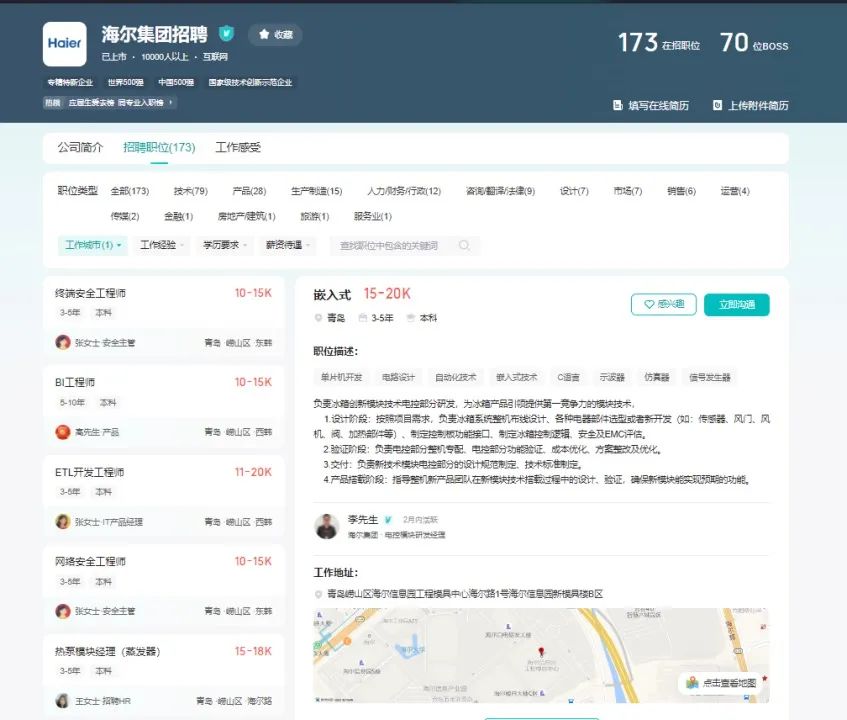The width and height of the screenshot is (847, 720).
Task: Open the 薪资待遇 dropdown
Action: (x=287, y=245)
